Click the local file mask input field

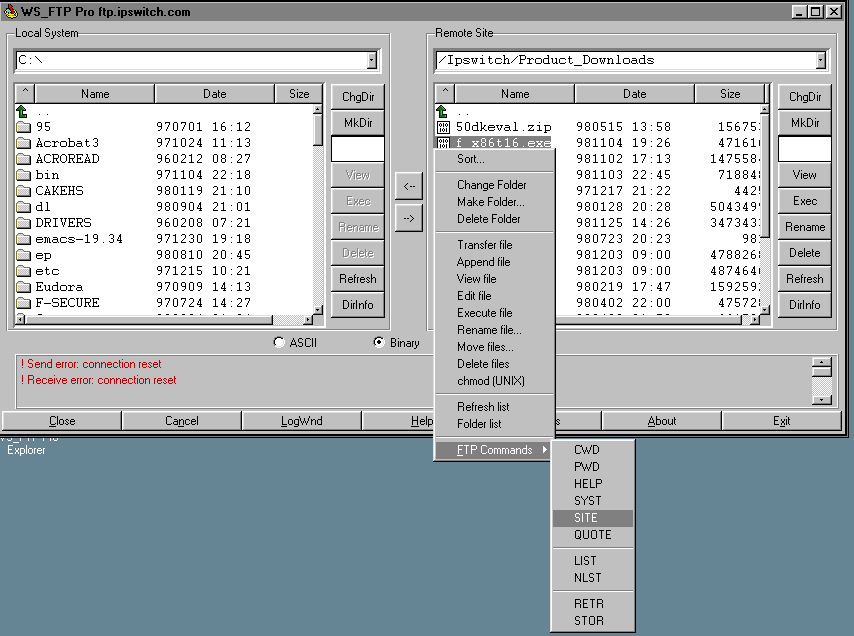pyautogui.click(x=358, y=149)
